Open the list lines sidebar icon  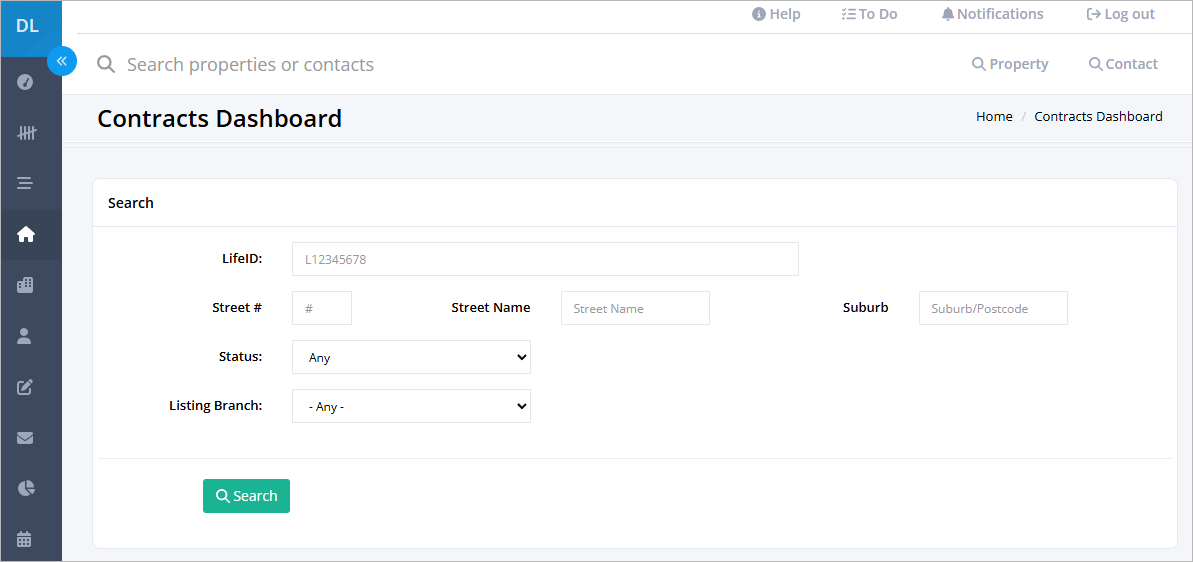point(25,183)
